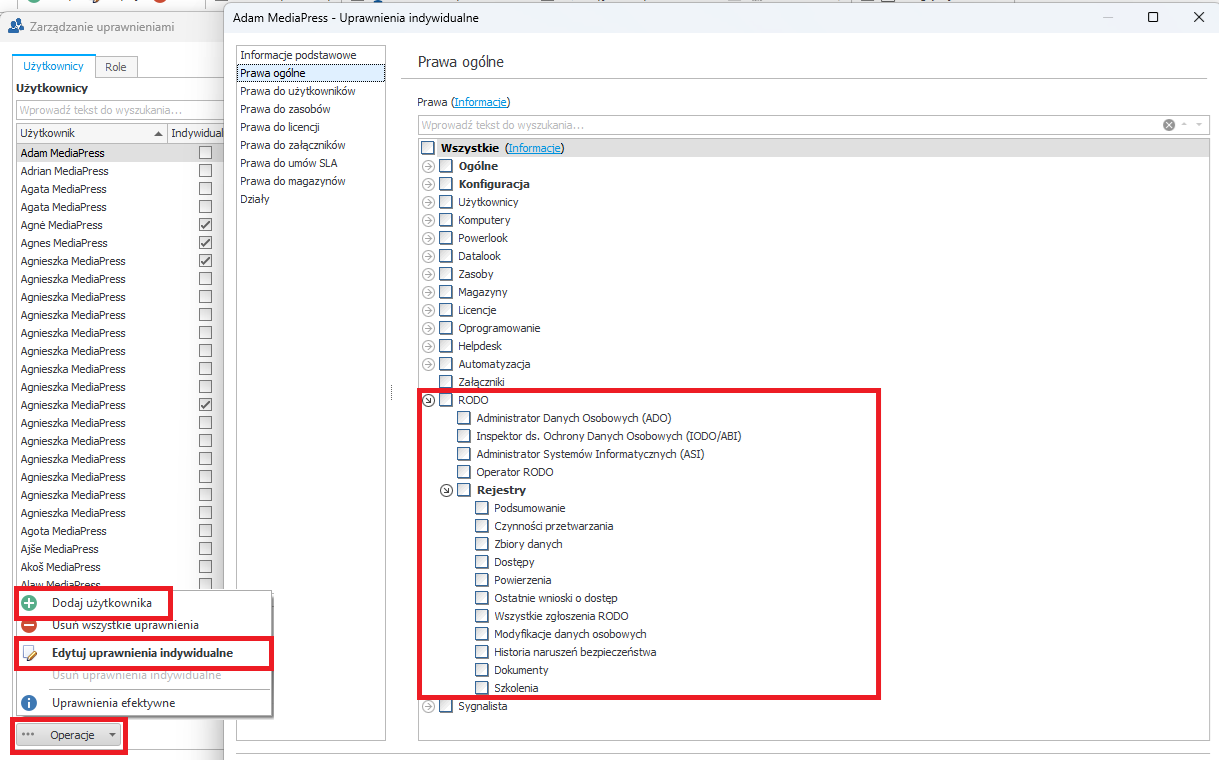Image resolution: width=1219 pixels, height=760 pixels.
Task: Click the user search input field
Action: [x=118, y=110]
